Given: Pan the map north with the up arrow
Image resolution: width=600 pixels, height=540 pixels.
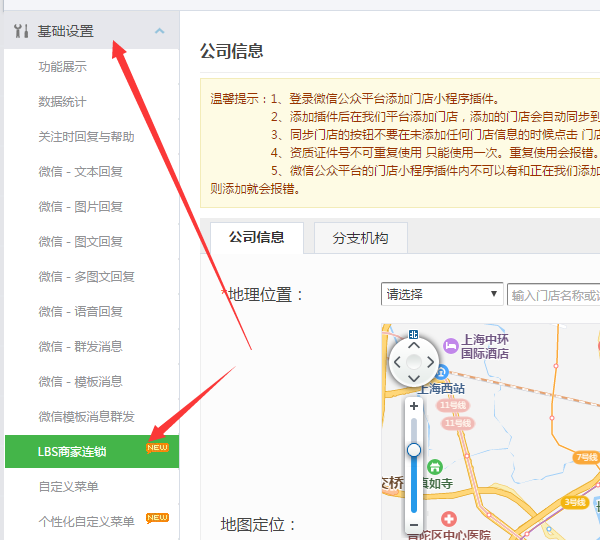Looking at the screenshot, I should pyautogui.click(x=414, y=346).
